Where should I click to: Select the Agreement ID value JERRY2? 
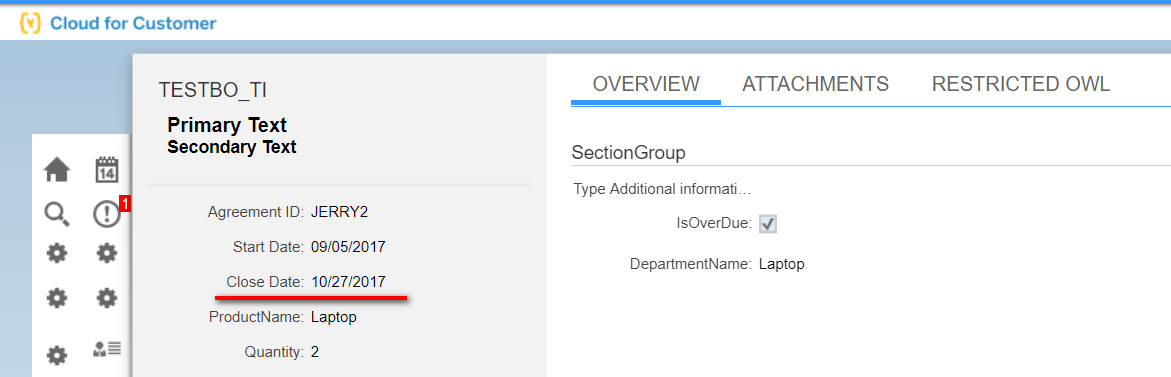click(339, 212)
